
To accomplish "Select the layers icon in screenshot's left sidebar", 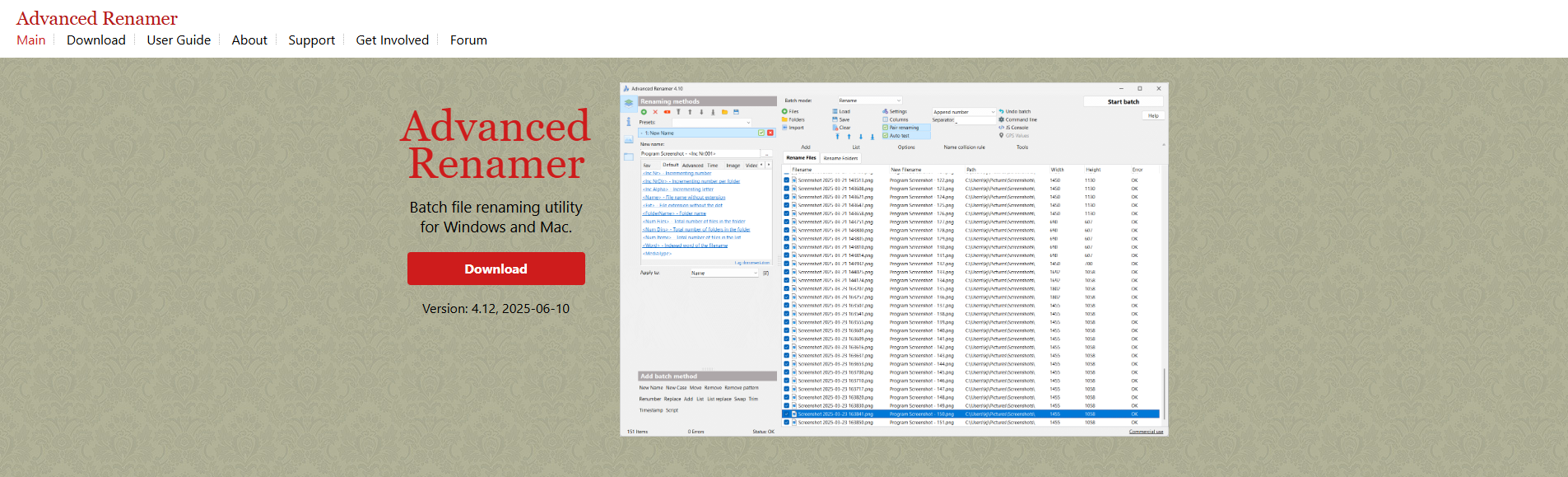I will click(x=629, y=103).
